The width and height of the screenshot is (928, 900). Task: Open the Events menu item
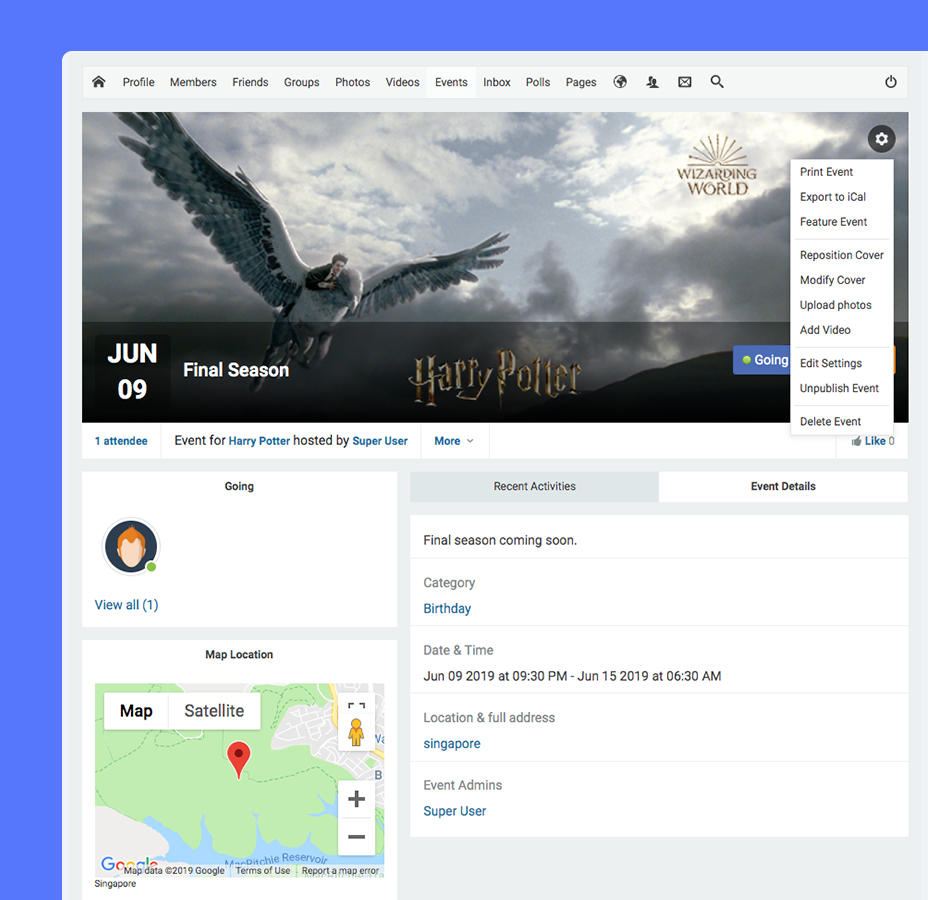(x=451, y=82)
